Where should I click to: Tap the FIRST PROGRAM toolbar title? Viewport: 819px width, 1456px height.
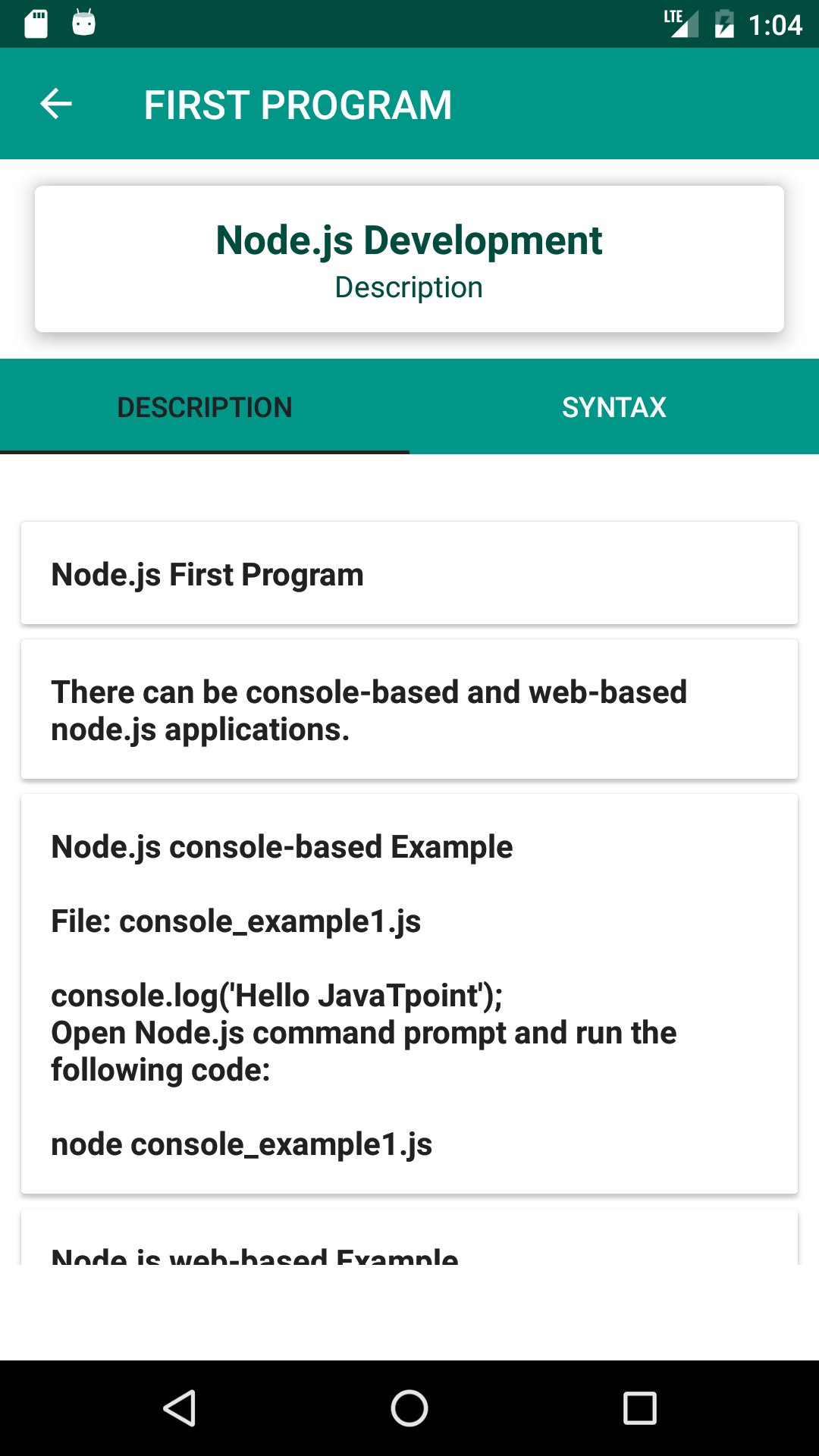click(x=298, y=105)
